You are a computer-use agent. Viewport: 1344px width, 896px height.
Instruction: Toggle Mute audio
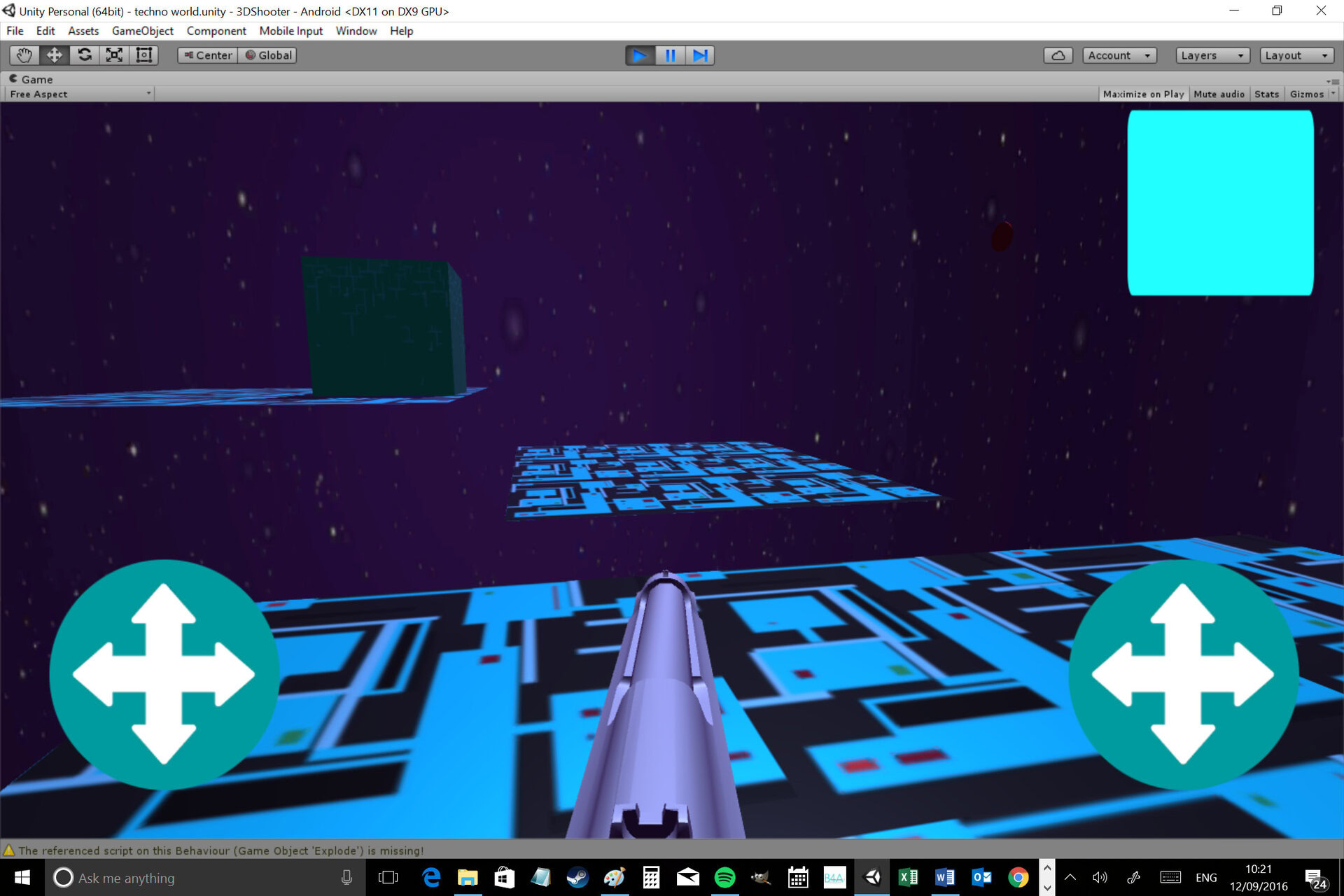pos(1218,94)
